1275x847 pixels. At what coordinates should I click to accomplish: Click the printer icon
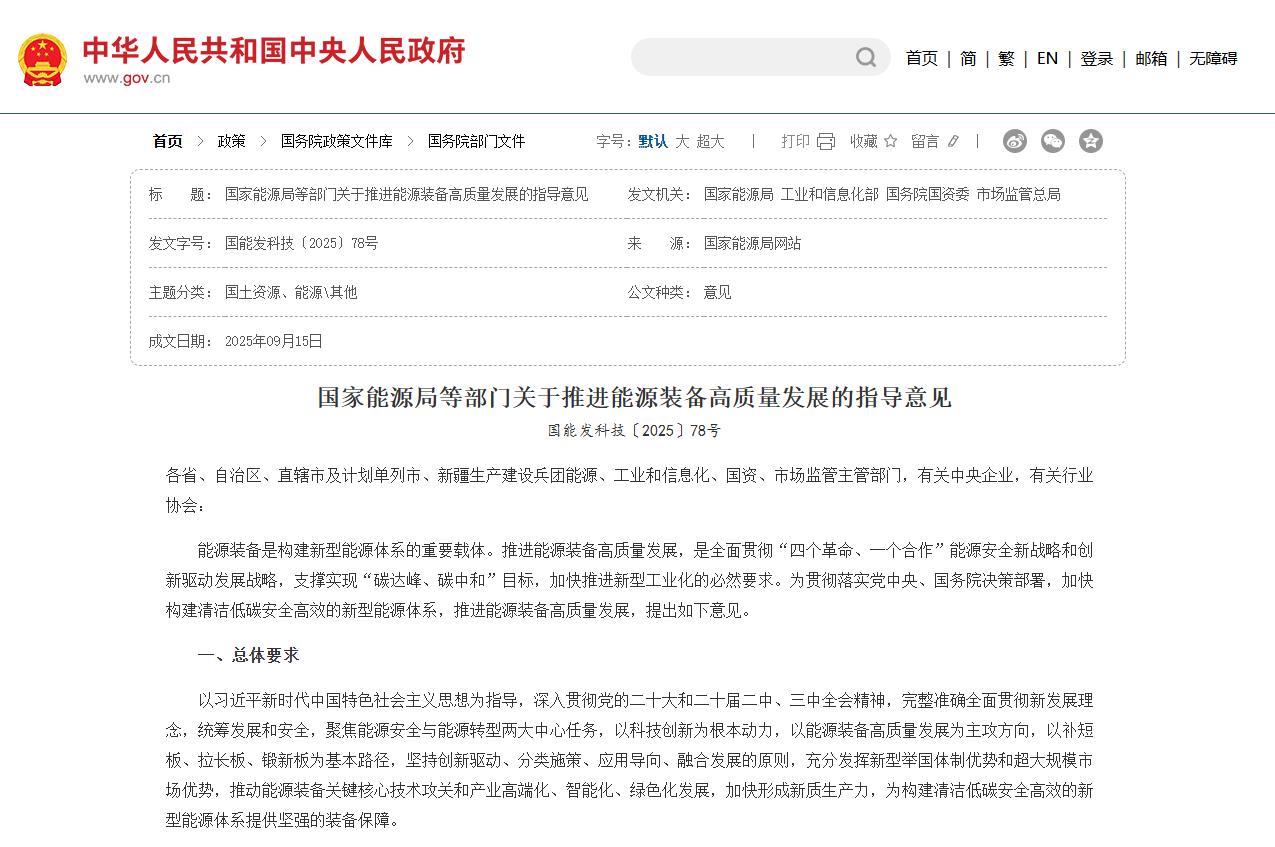[826, 141]
